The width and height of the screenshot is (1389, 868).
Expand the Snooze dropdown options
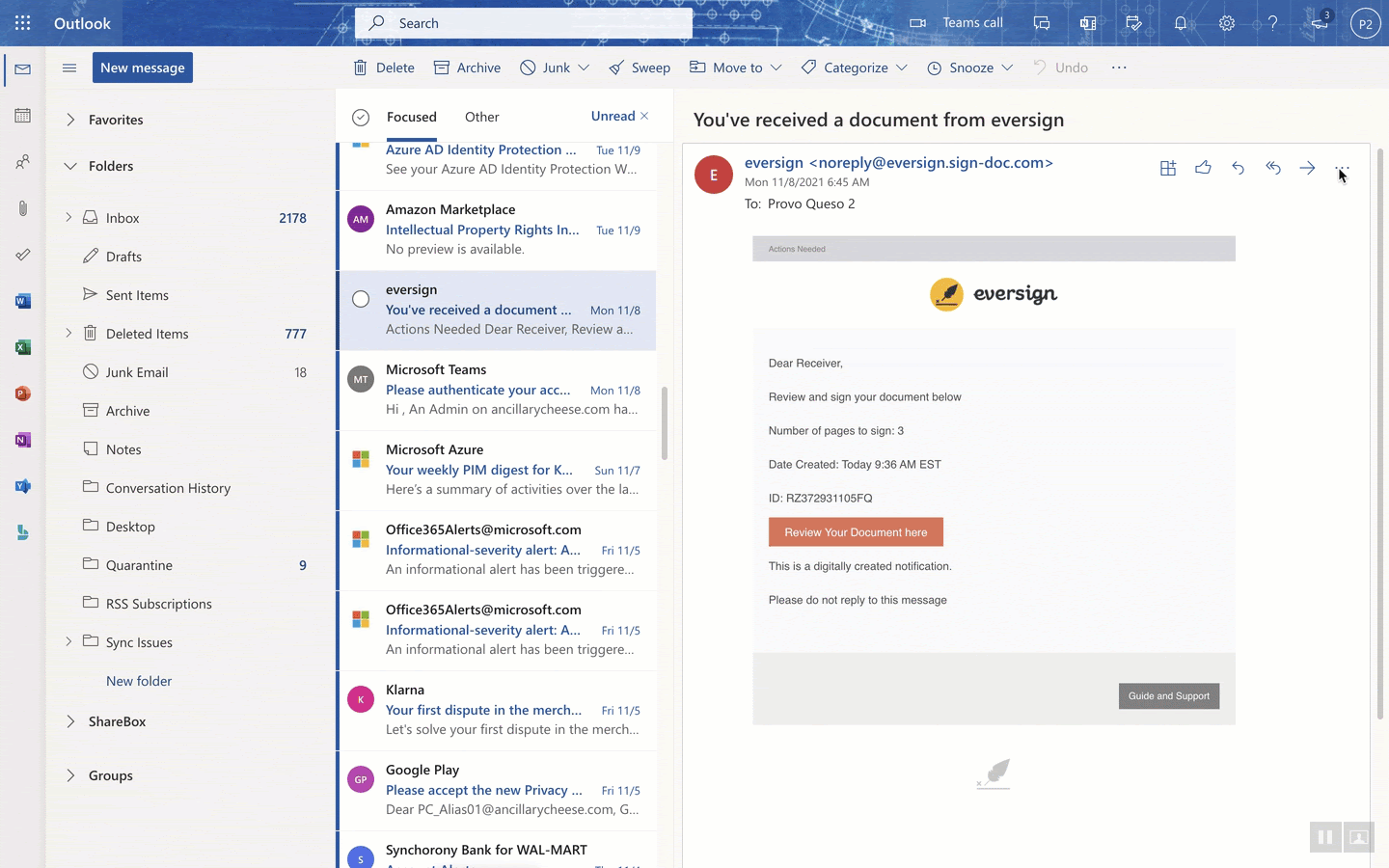click(x=1007, y=68)
